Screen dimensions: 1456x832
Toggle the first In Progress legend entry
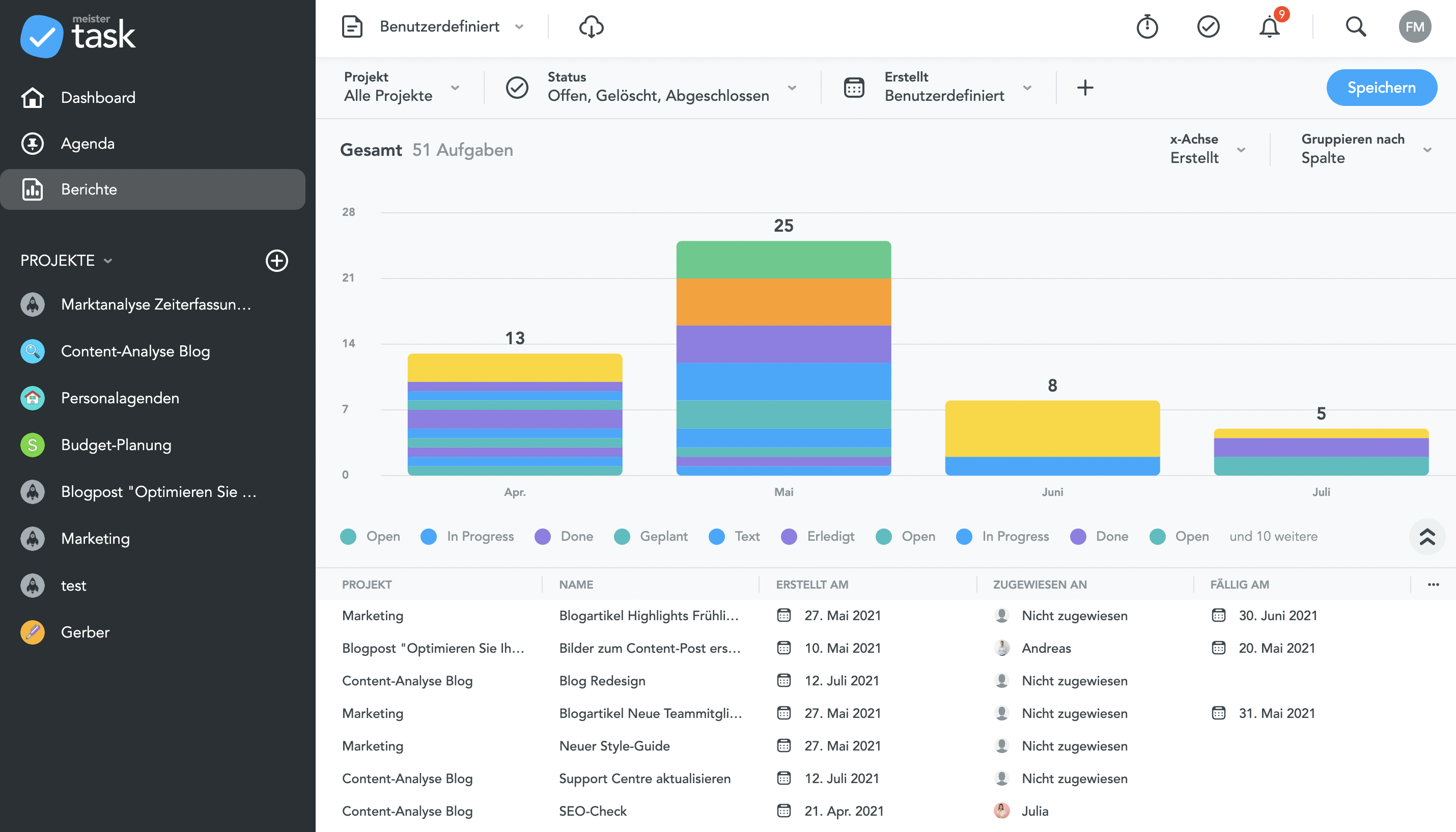pos(467,536)
